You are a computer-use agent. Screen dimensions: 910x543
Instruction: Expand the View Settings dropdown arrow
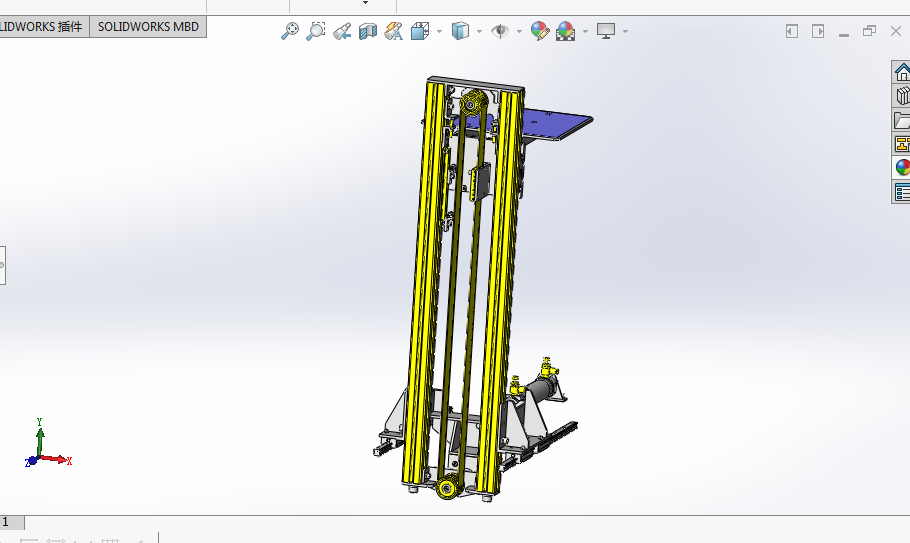tap(625, 31)
